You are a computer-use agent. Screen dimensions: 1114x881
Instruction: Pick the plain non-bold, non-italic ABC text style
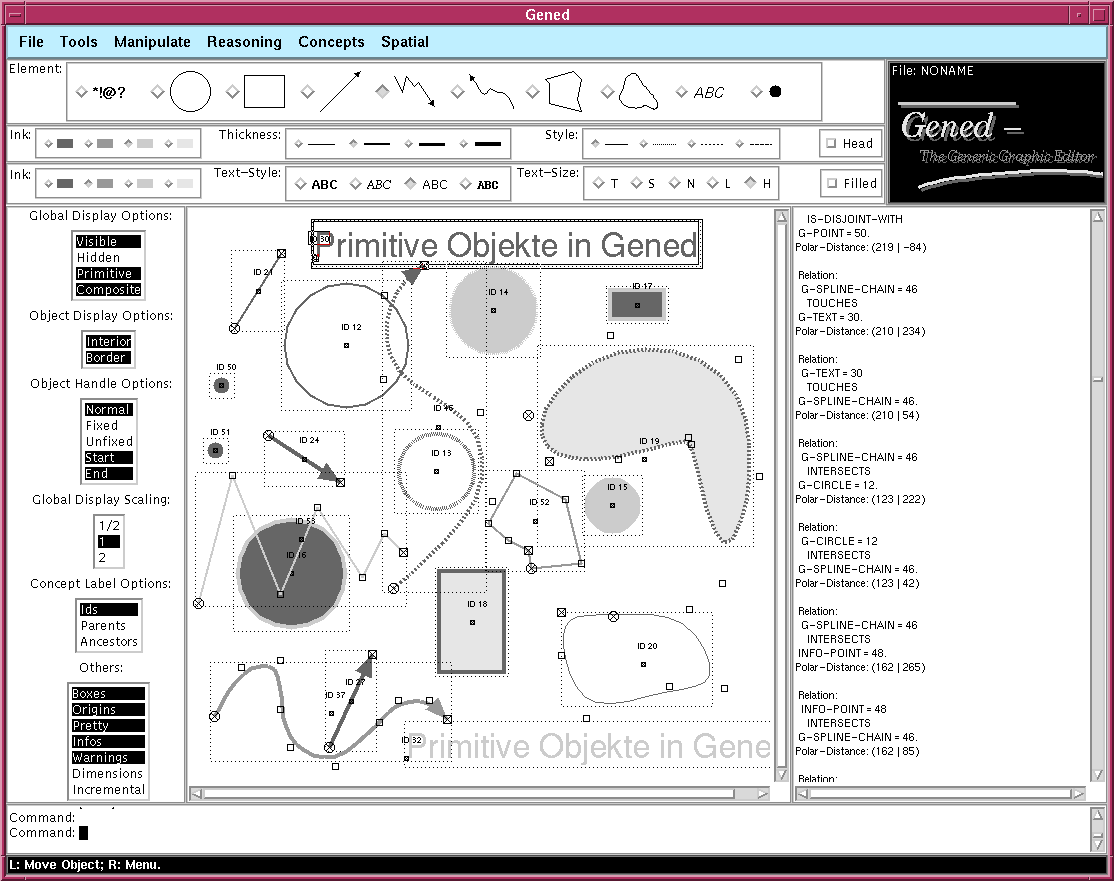pyautogui.click(x=426, y=184)
